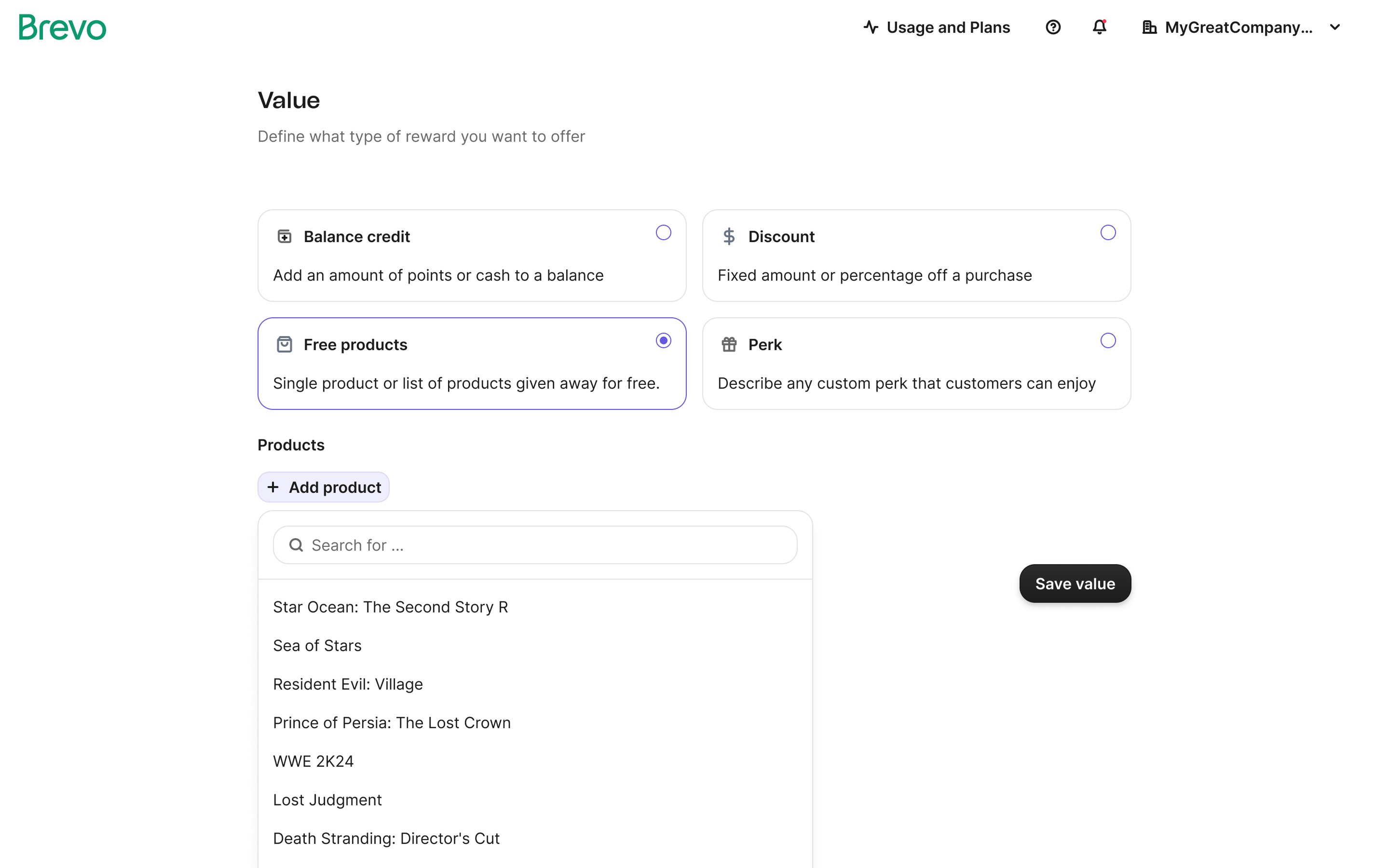Open the notifications bell

click(x=1099, y=27)
